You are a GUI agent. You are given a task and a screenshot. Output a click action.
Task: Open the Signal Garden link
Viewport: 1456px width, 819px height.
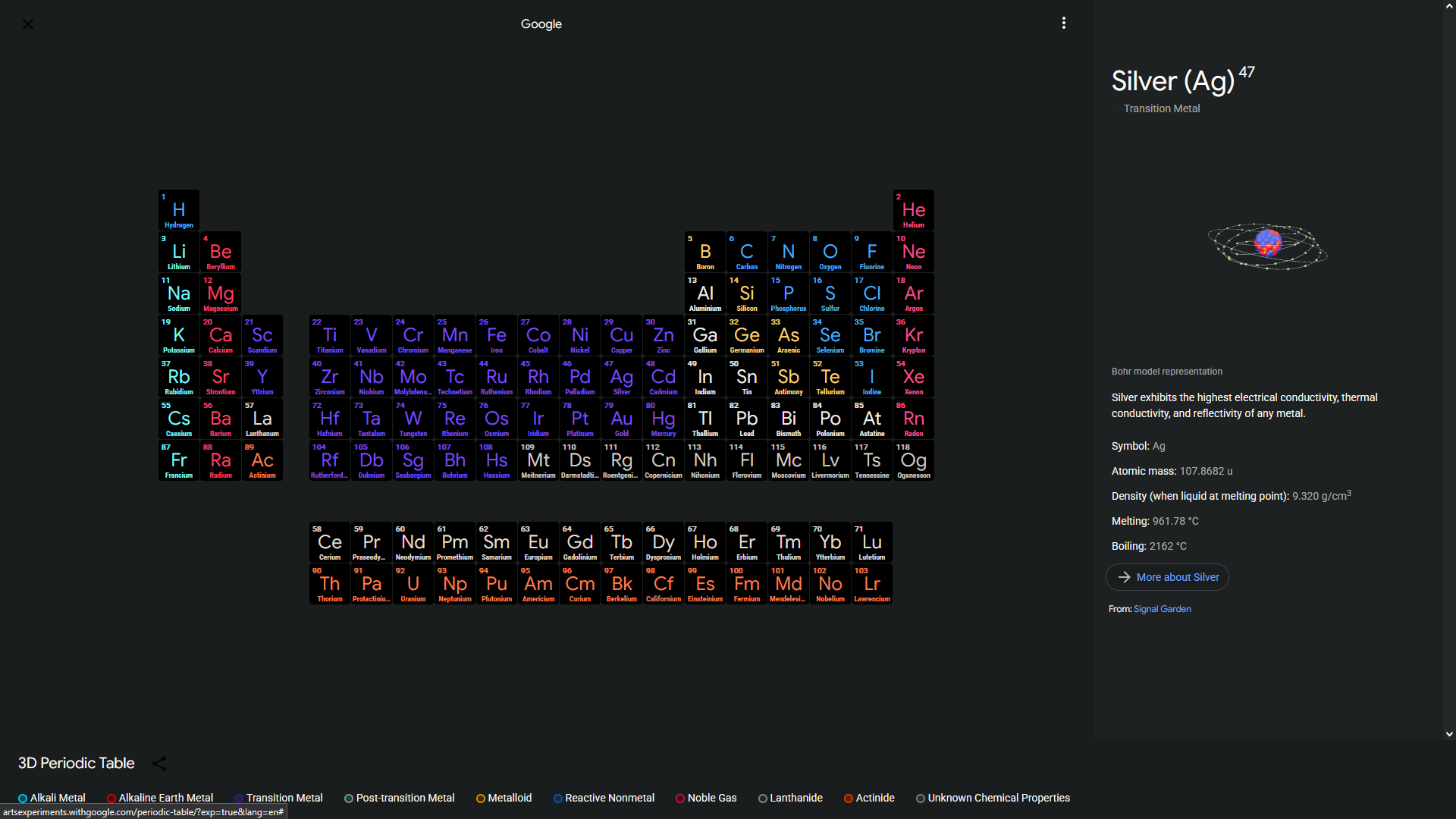click(1162, 609)
